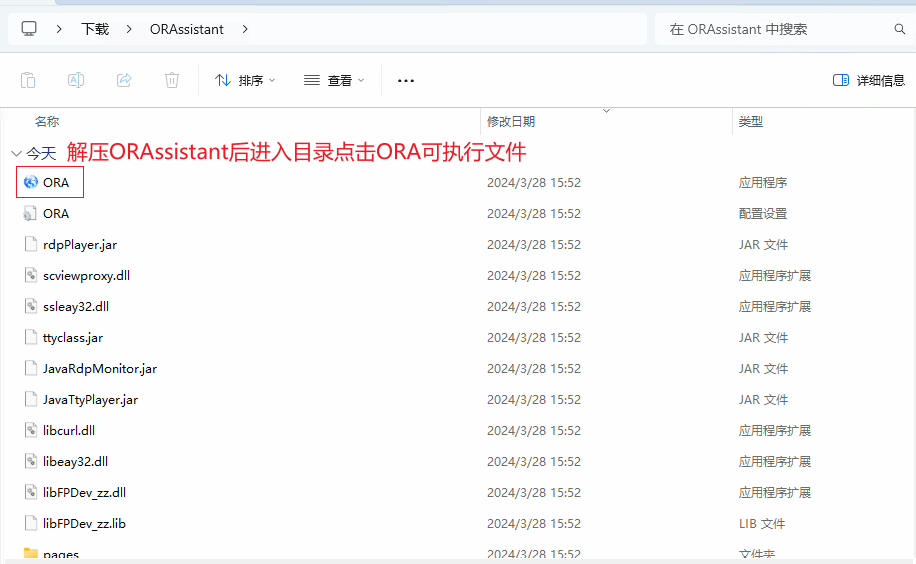The width and height of the screenshot is (916, 564).
Task: Click the delete trash can icon
Action: pos(172,80)
